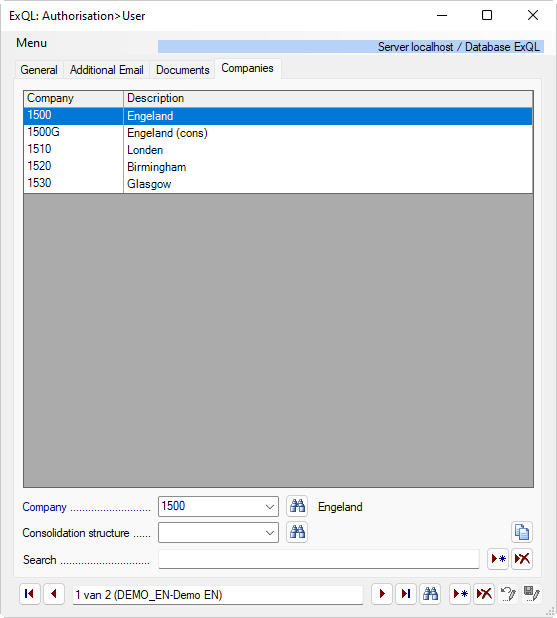The image size is (557, 618).
Task: Expand the Company dropdown showing 1500
Action: point(270,506)
